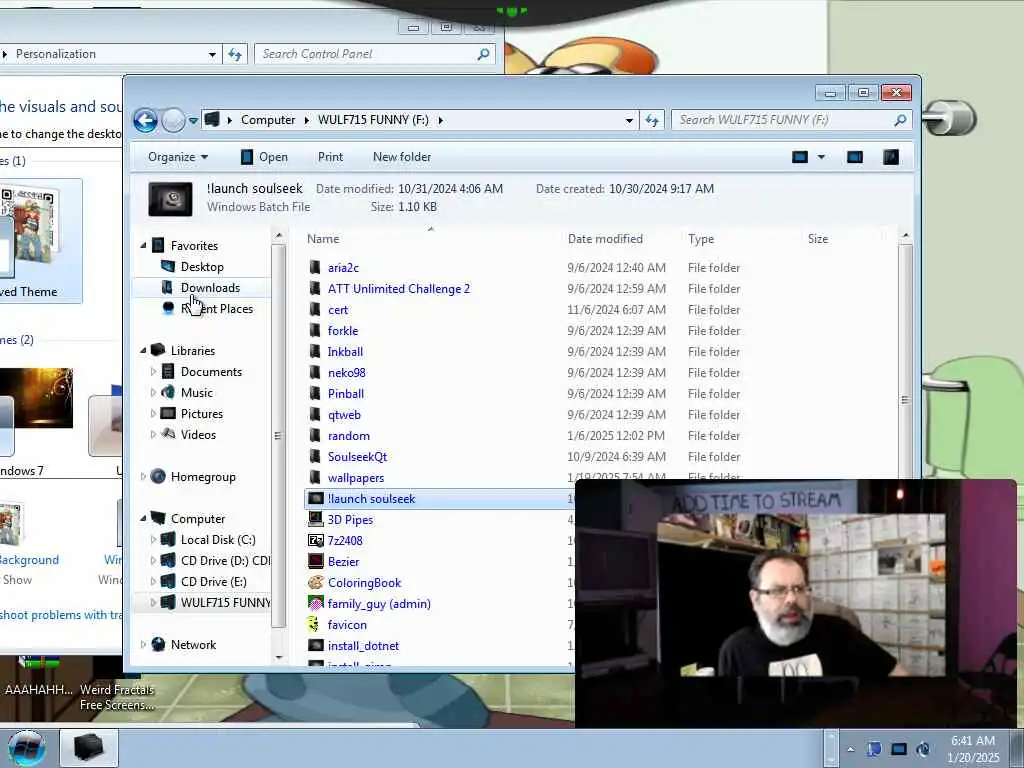The height and width of the screenshot is (768, 1024).
Task: Open address bar history dropdown in Explorer
Action: (x=629, y=120)
